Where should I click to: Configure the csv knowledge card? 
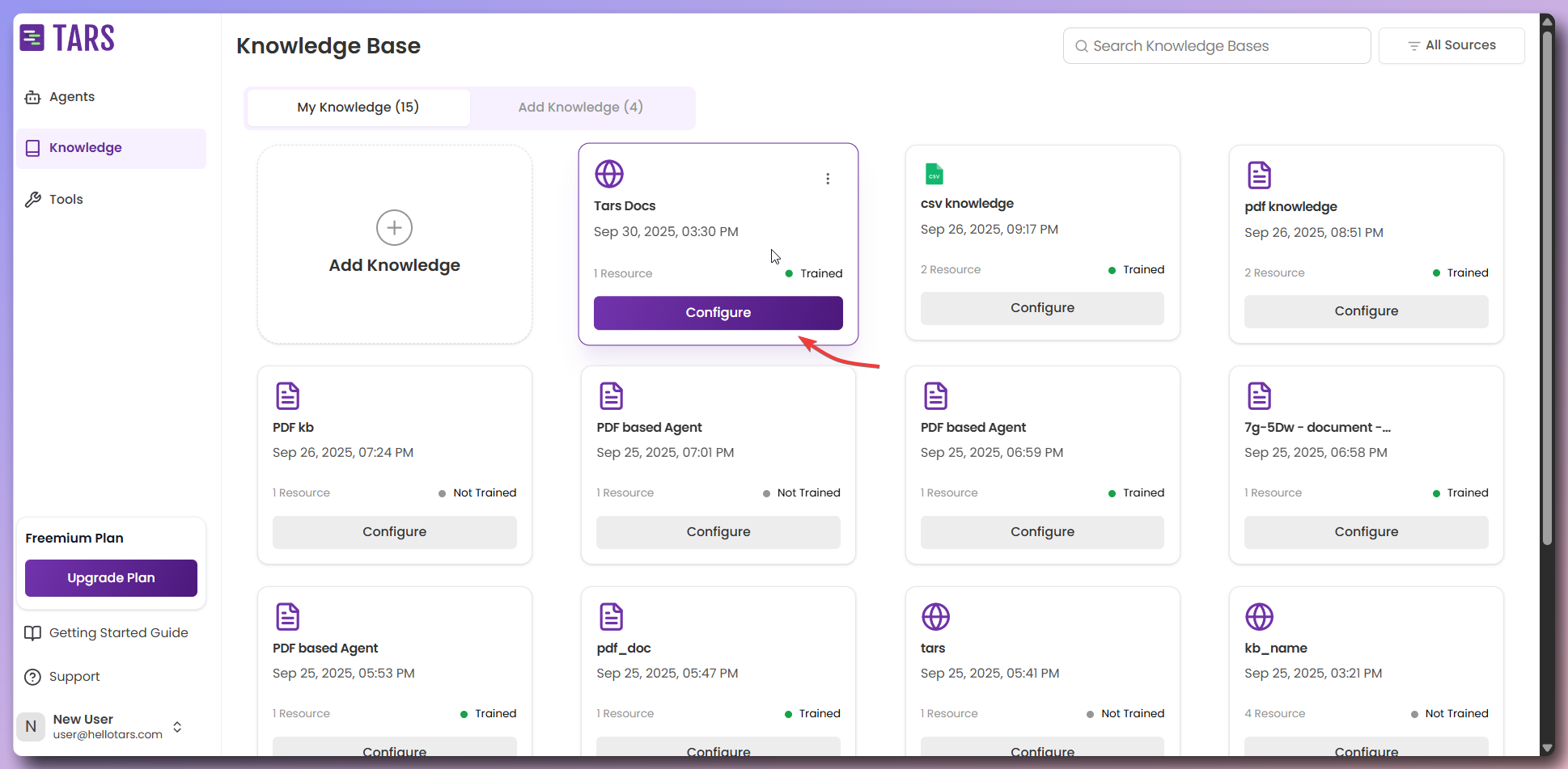1042,308
